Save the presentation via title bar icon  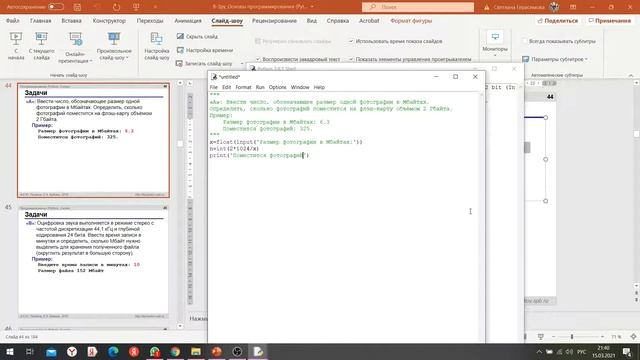pos(77,7)
